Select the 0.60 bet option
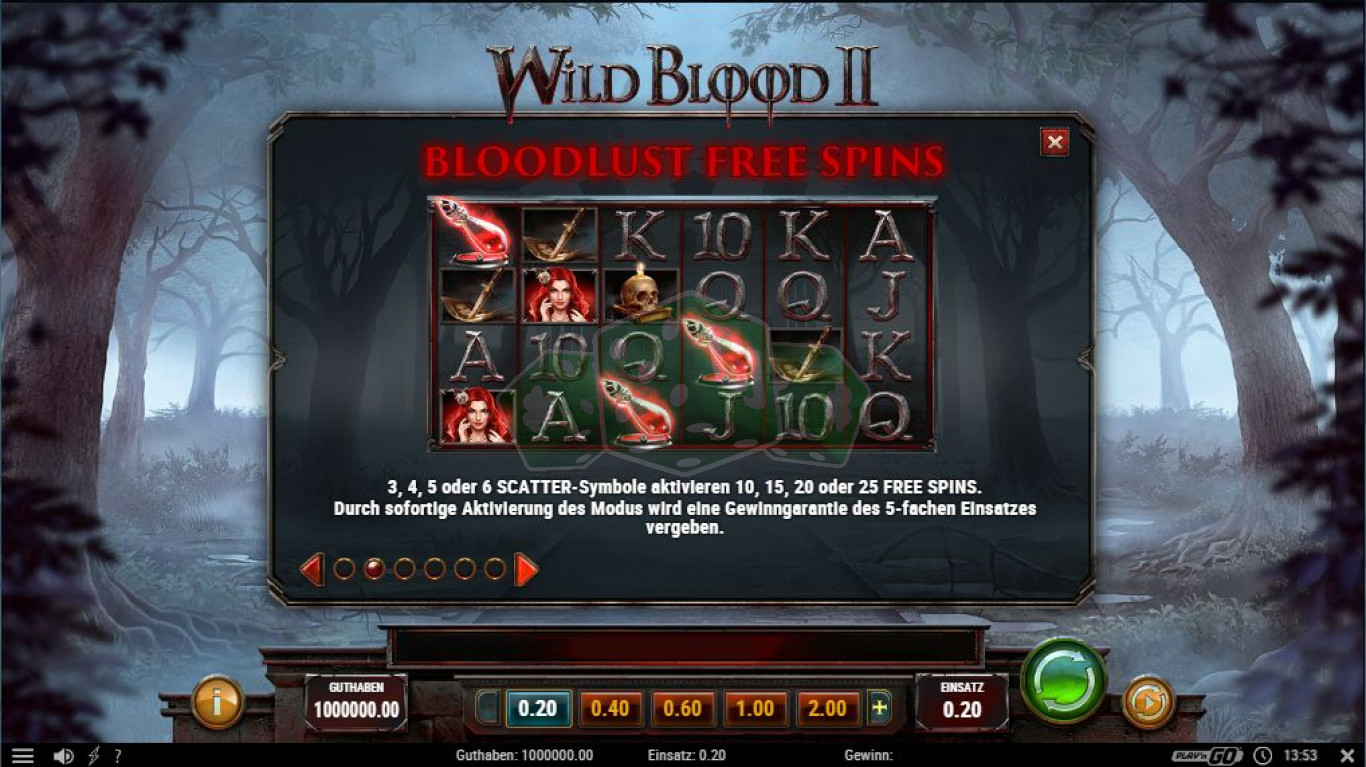This screenshot has height=767, width=1366. tap(683, 708)
